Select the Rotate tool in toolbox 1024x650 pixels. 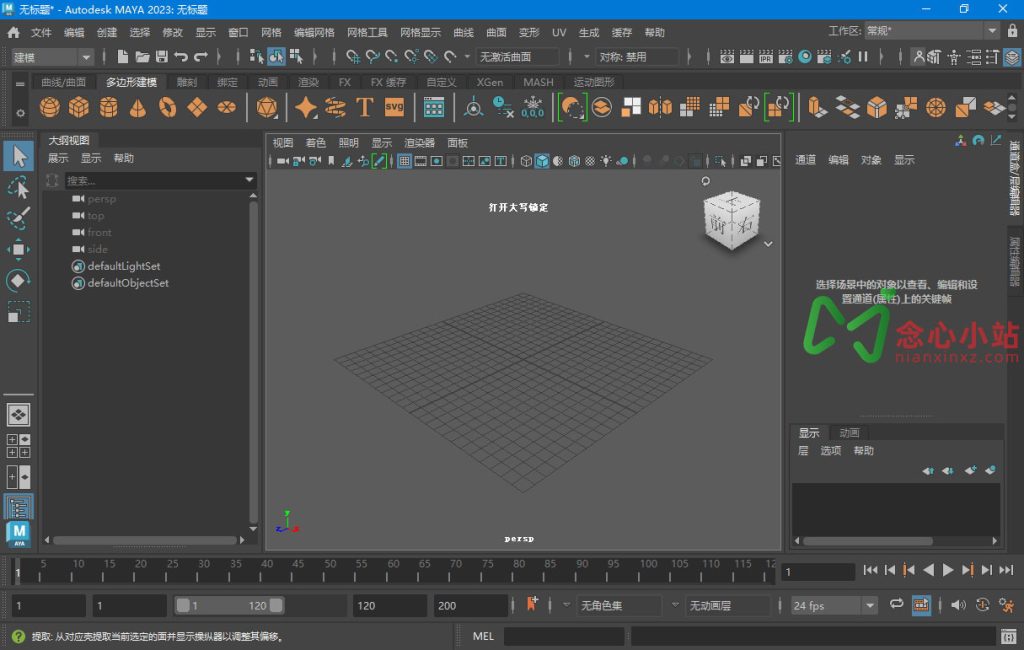(19, 281)
